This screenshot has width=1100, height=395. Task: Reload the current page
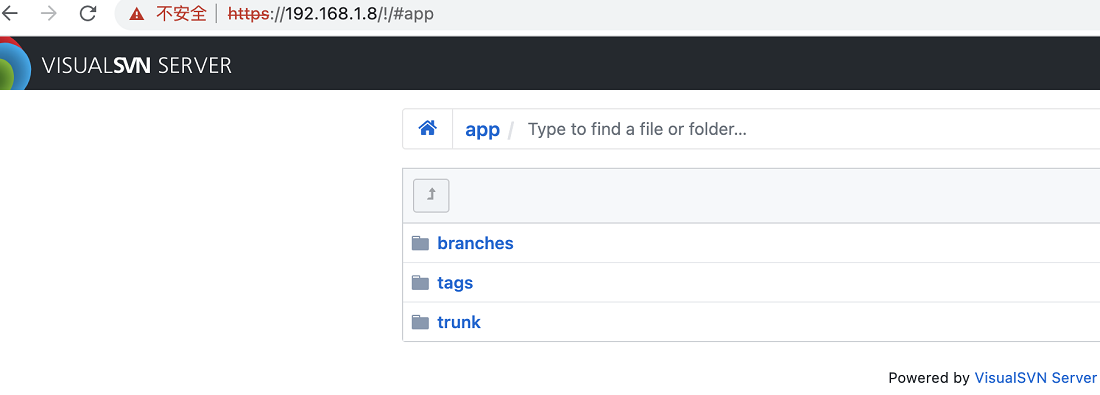point(88,13)
